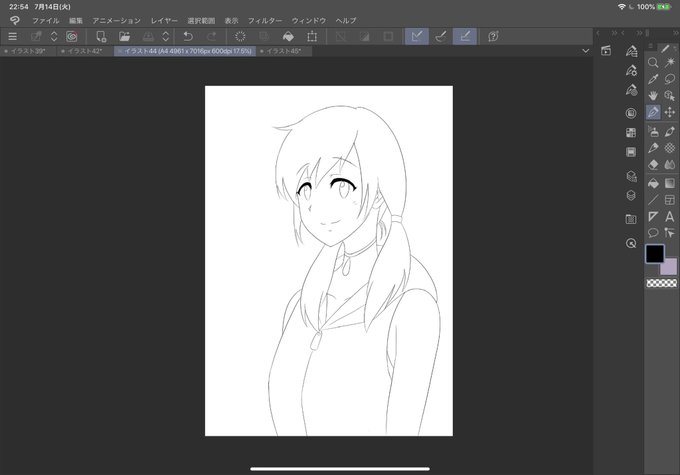Viewport: 680px width, 475px height.
Task: Open the フィルター menu
Action: (x=265, y=20)
